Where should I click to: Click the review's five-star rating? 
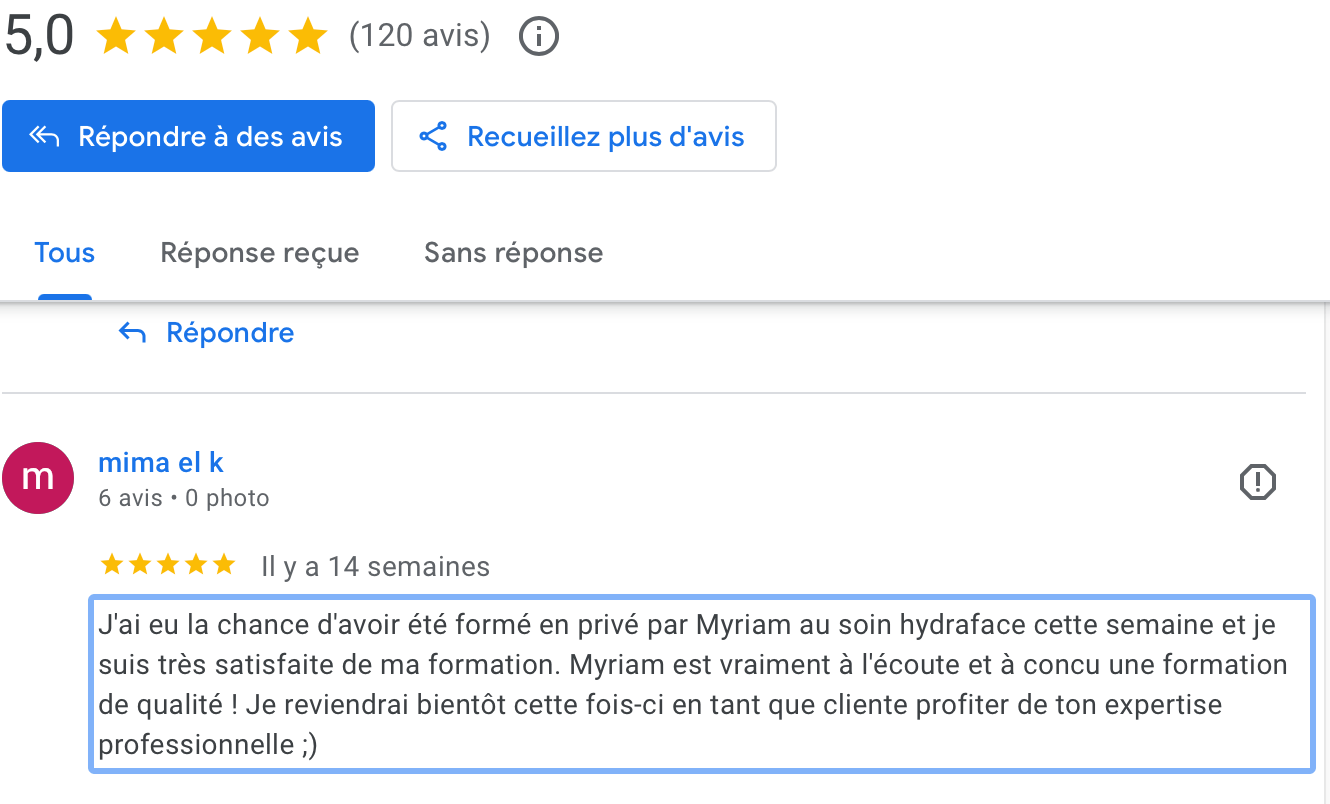[x=168, y=566]
